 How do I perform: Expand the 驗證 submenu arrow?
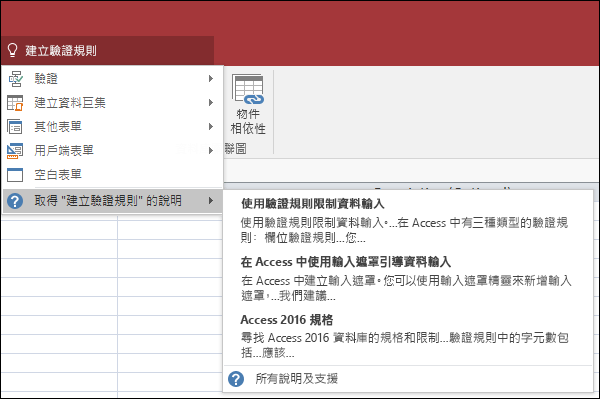pyautogui.click(x=211, y=79)
